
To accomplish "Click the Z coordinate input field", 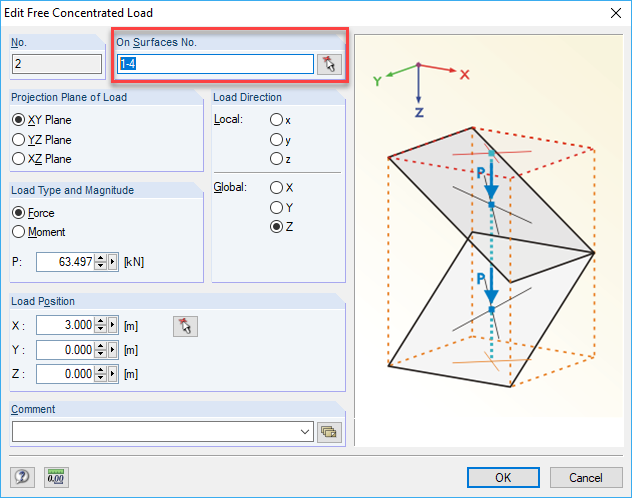I will [65, 374].
